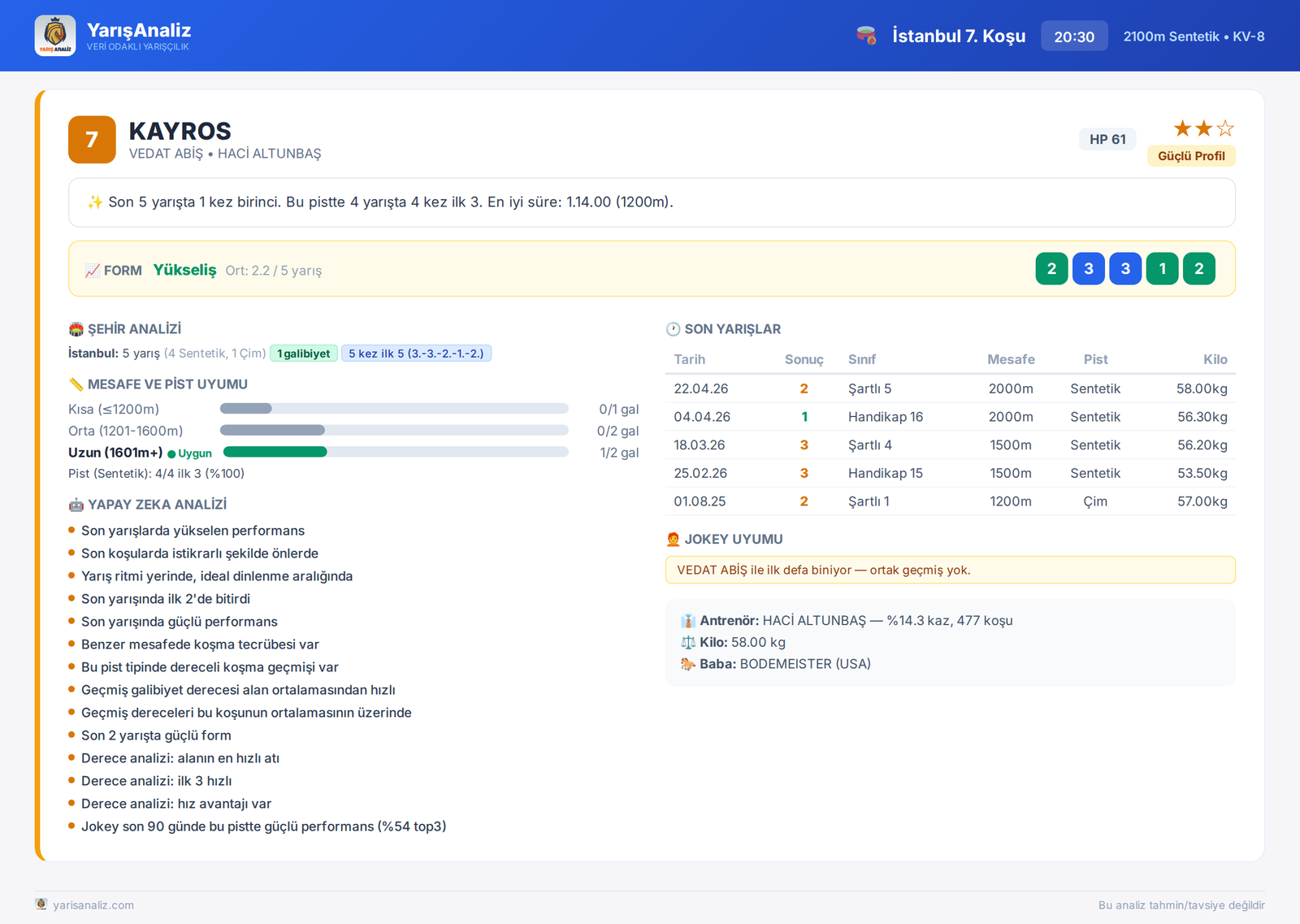1300x924 pixels.
Task: Click the Pist column header
Action: [1095, 359]
